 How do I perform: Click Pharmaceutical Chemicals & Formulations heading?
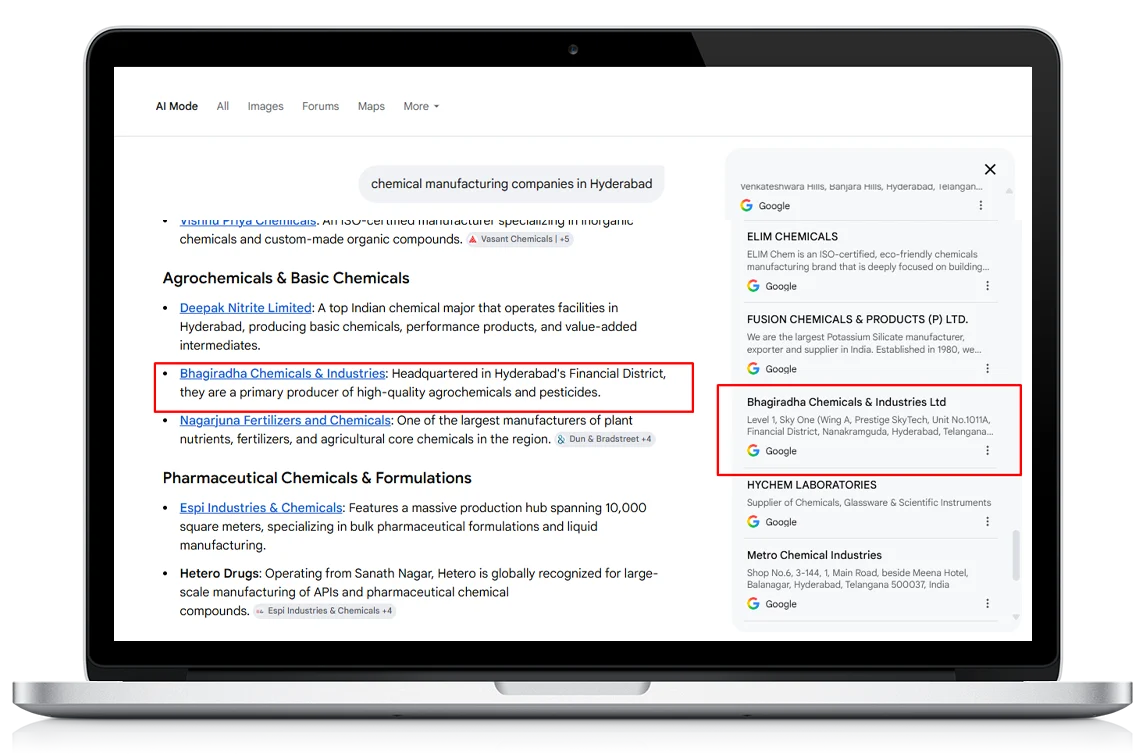pos(317,478)
